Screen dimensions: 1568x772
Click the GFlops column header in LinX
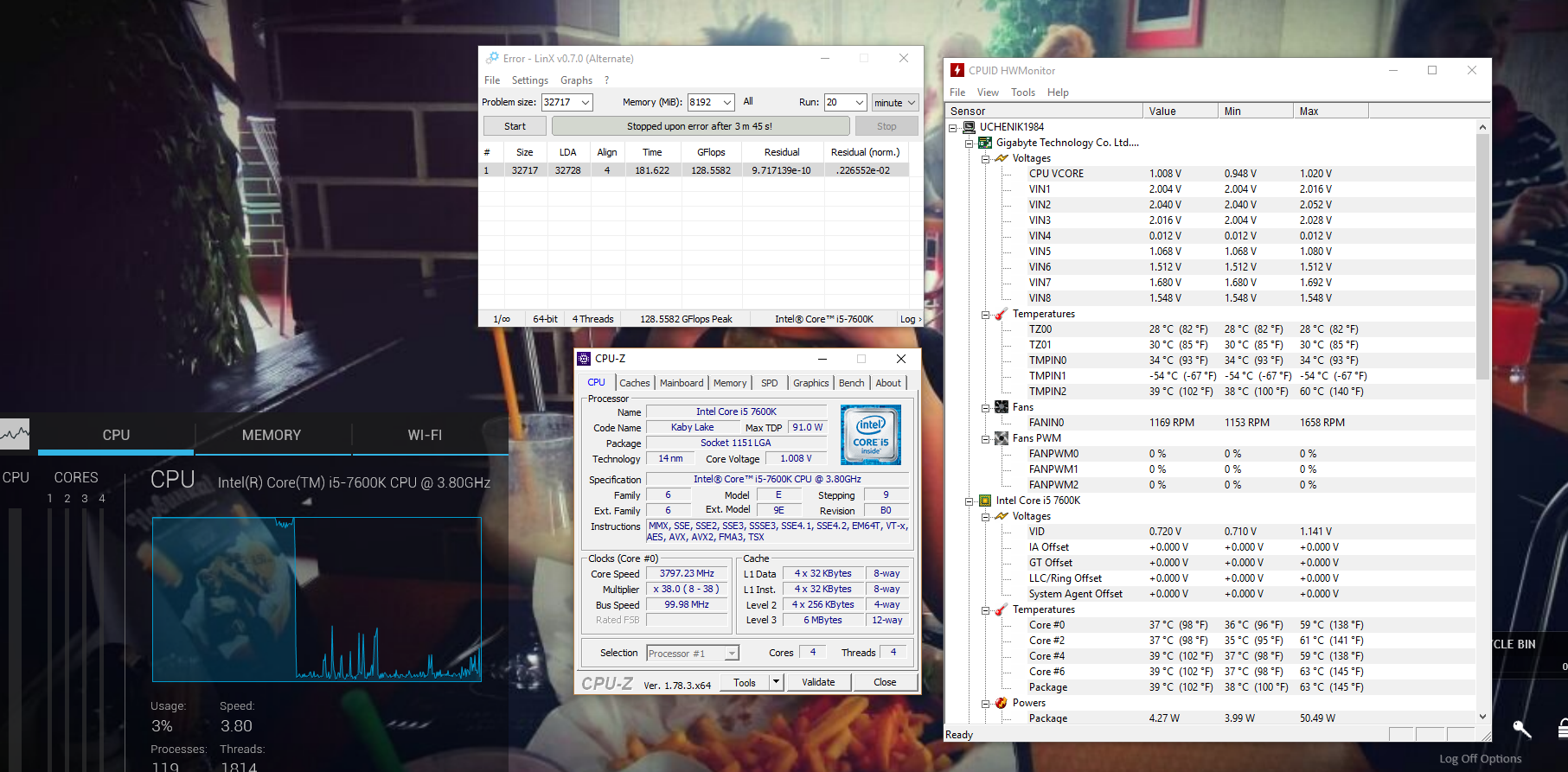pyautogui.click(x=711, y=152)
